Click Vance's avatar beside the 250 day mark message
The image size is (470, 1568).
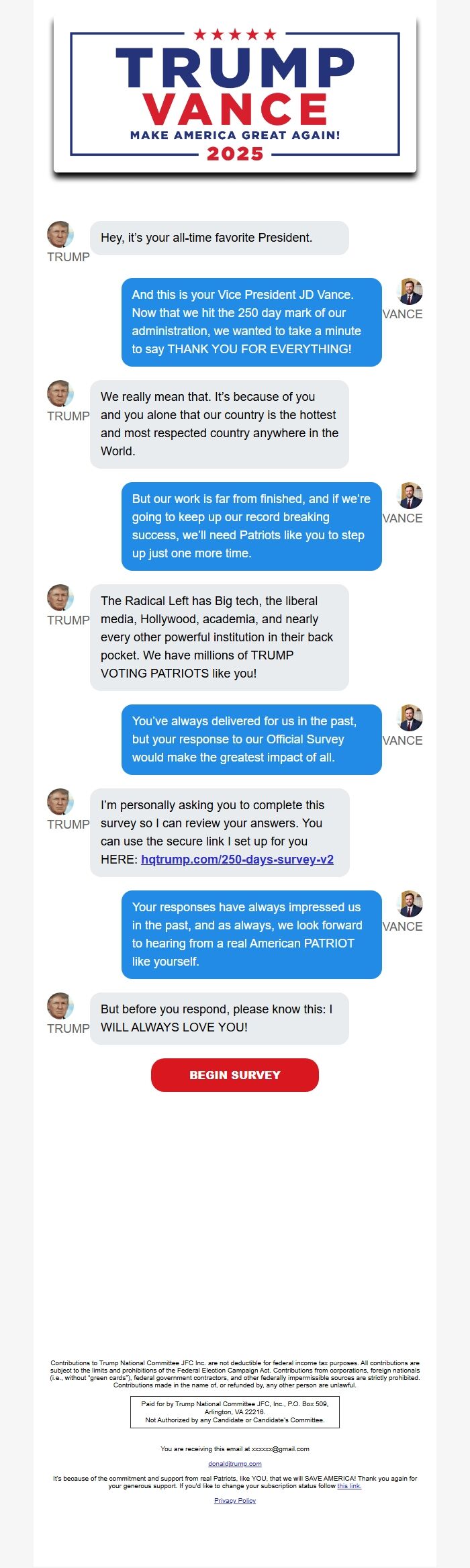[x=409, y=291]
